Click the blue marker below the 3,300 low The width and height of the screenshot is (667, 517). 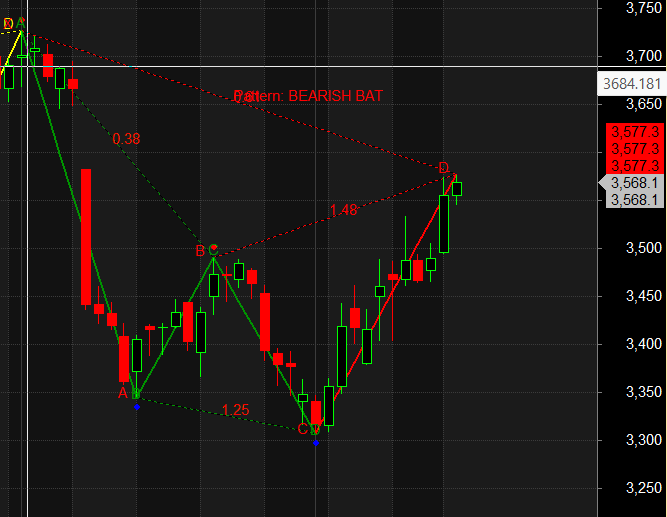coord(316,441)
